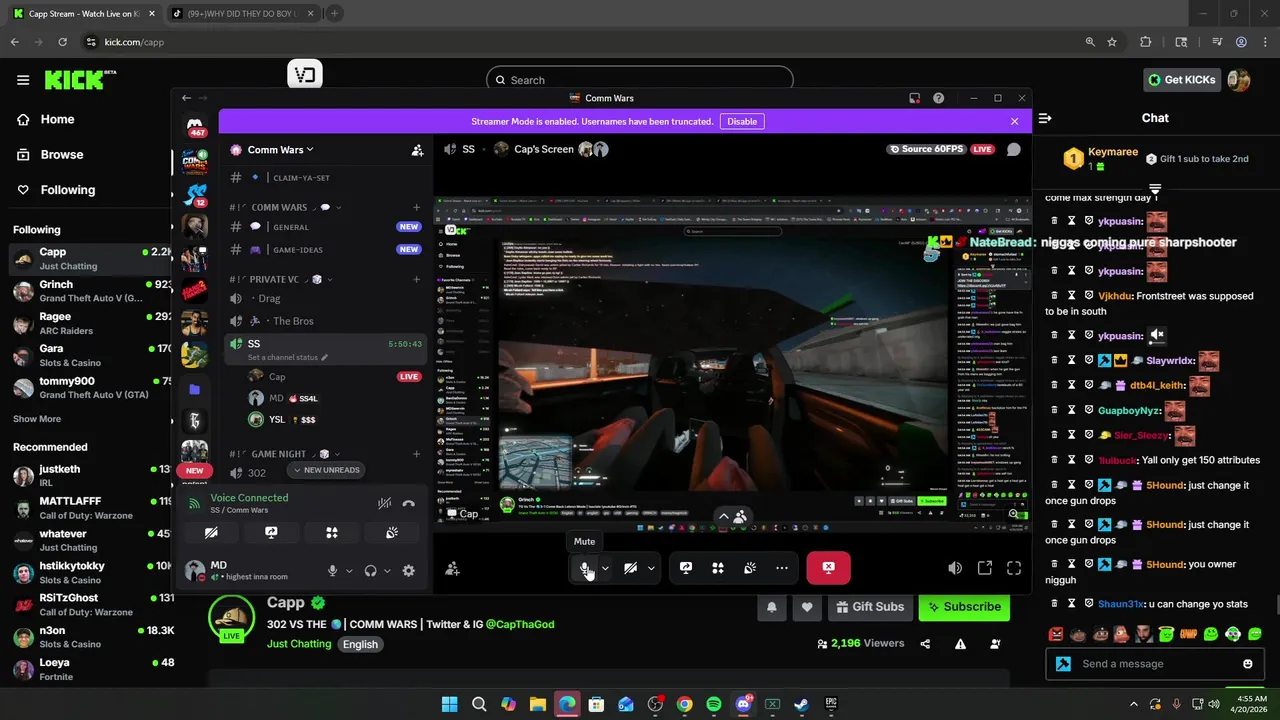Viewport: 1280px width, 720px height.
Task: Mute microphone in Discord call controls
Action: tap(585, 568)
